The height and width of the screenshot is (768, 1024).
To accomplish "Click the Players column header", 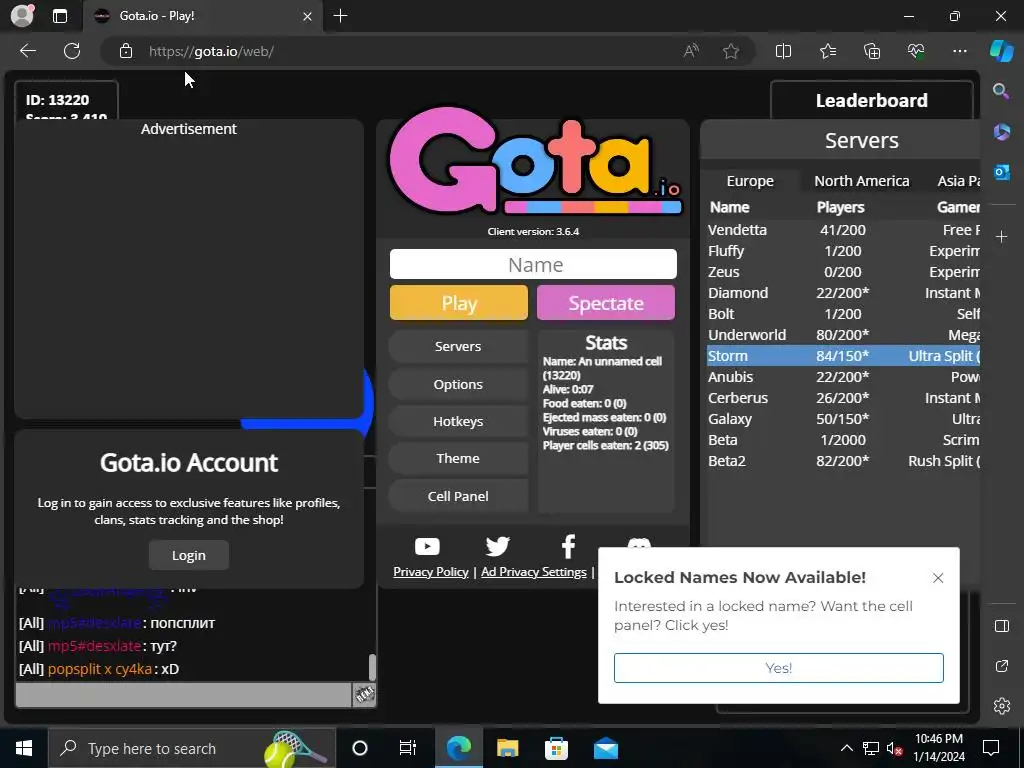I will [x=840, y=207].
